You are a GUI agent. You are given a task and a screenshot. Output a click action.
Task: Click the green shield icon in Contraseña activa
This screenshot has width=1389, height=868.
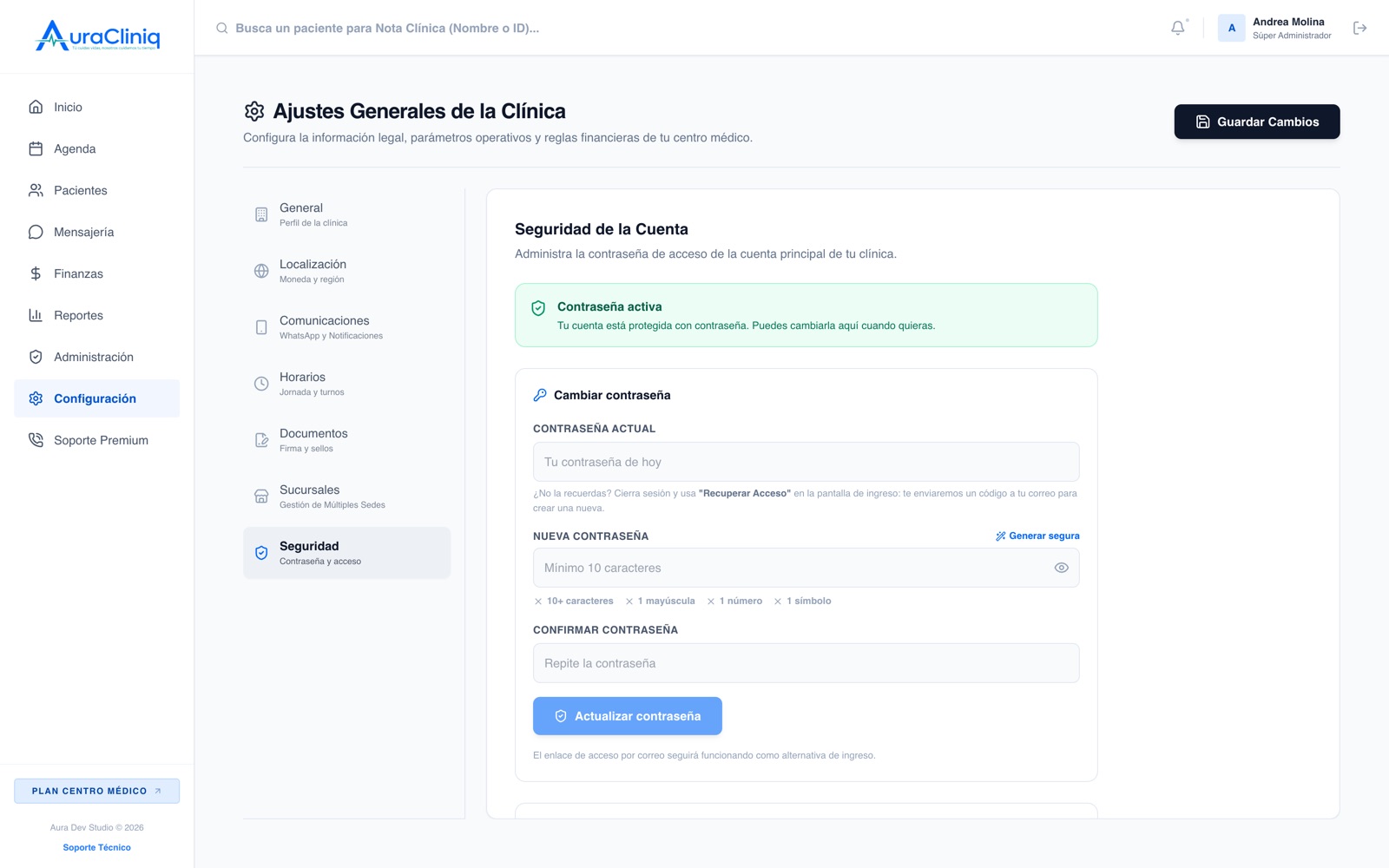[538, 308]
